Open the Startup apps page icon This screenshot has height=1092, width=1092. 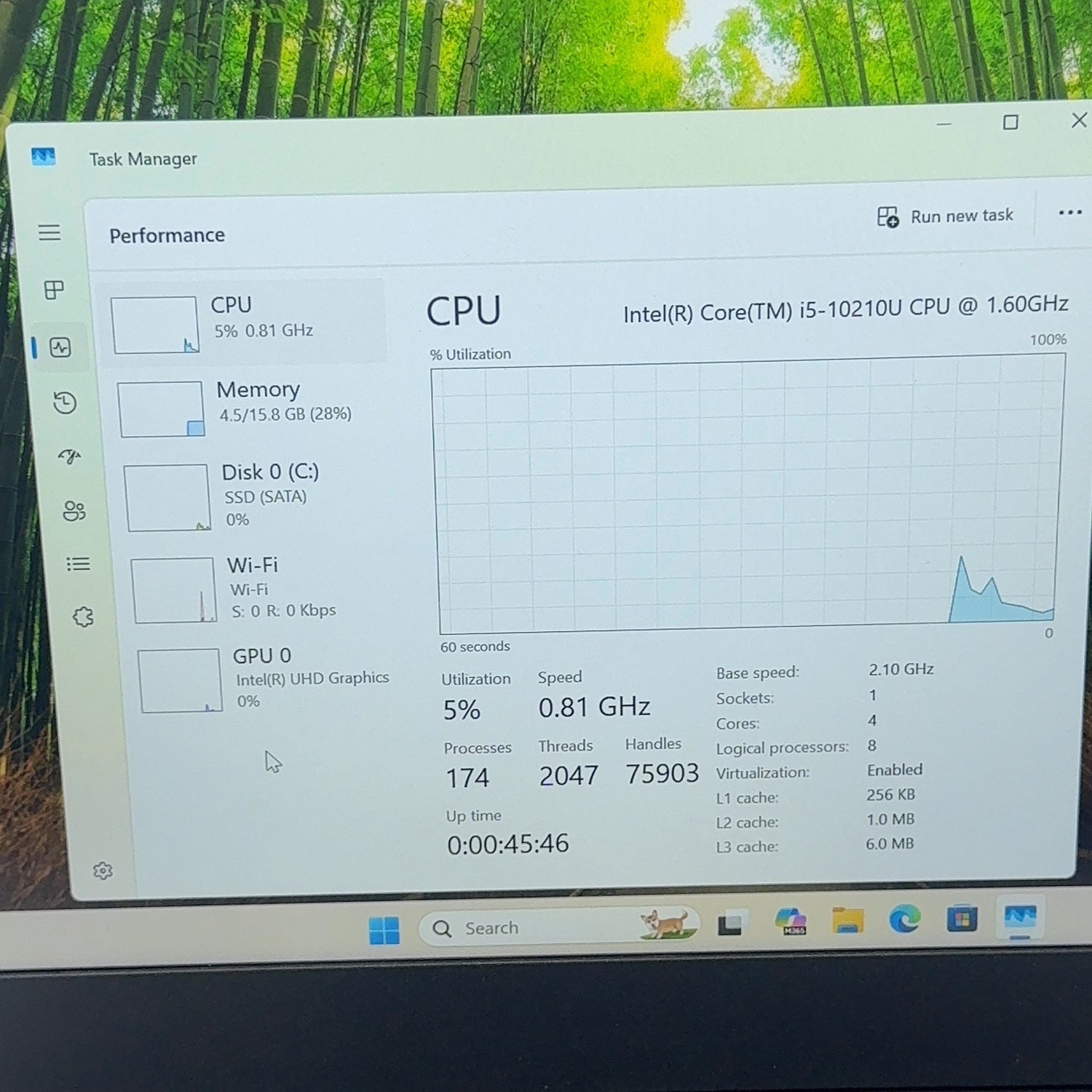click(70, 456)
